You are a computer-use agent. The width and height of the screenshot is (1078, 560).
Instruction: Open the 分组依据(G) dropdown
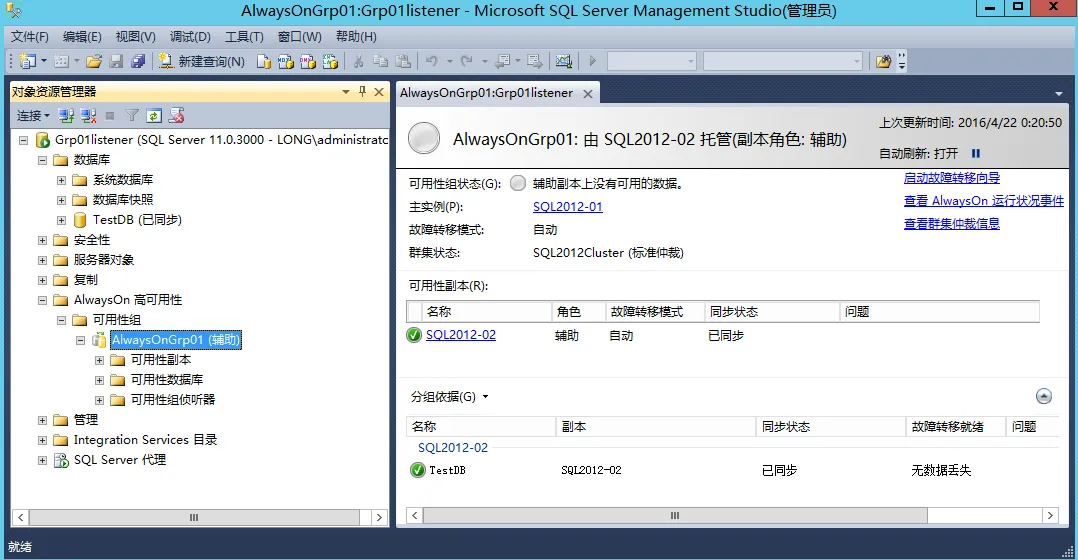coord(450,396)
